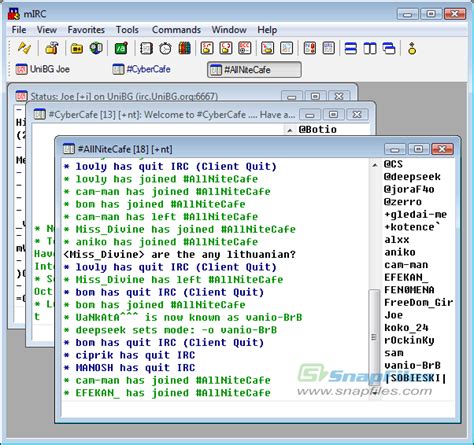
Task: Click #CyberCafe window title bar icon
Action: 40,114
